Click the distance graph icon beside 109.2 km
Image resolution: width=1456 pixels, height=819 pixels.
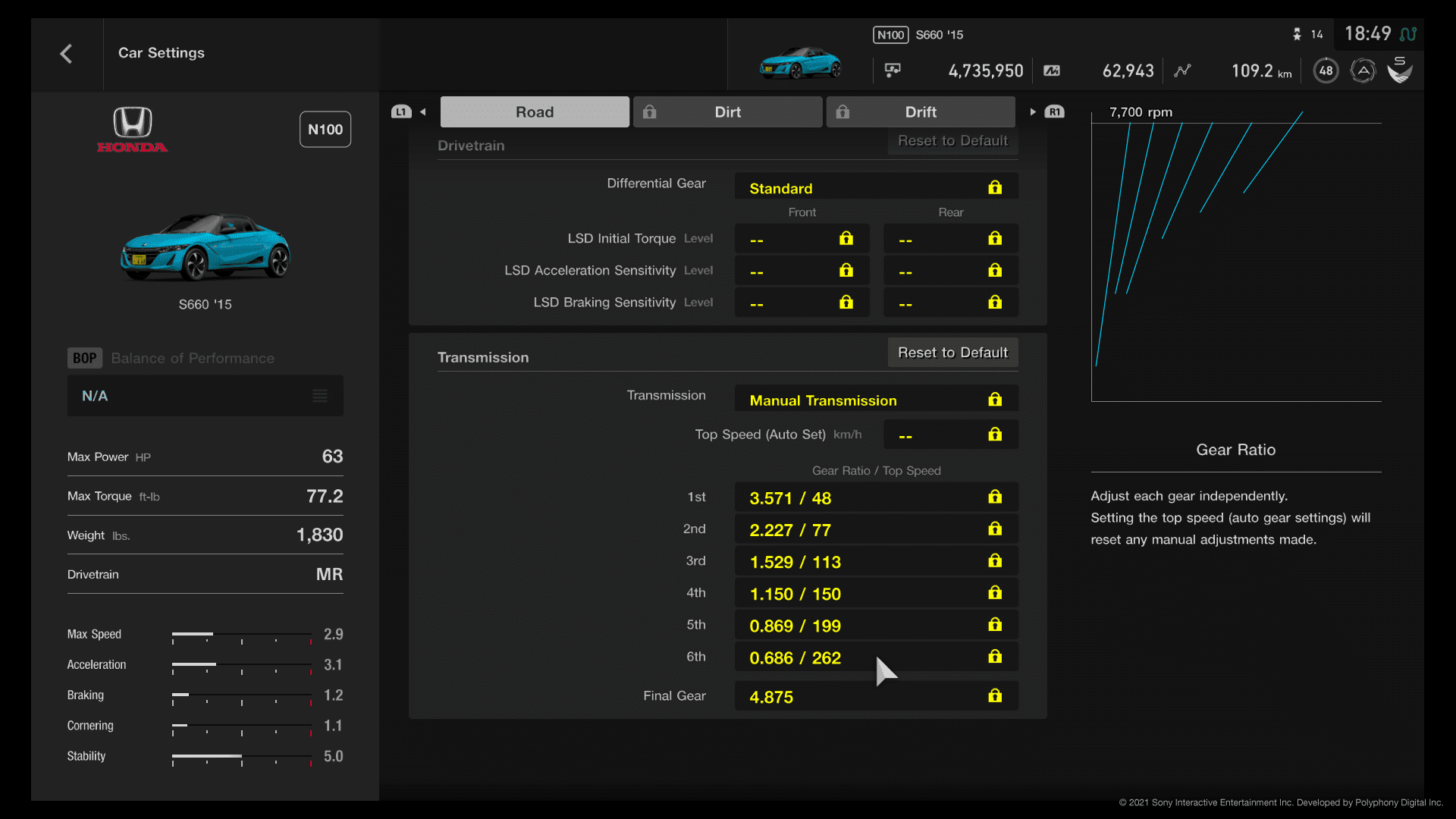point(1182,71)
